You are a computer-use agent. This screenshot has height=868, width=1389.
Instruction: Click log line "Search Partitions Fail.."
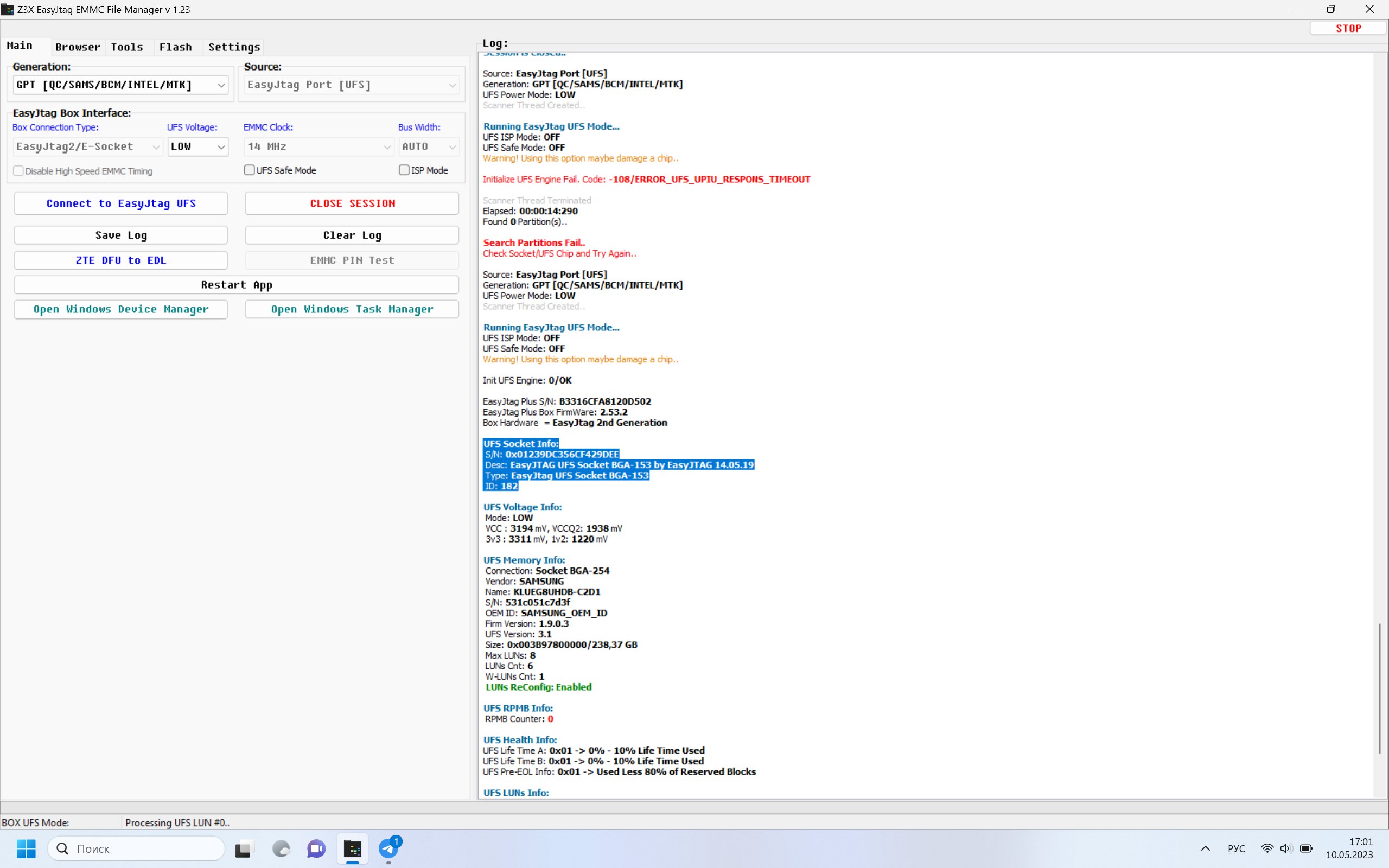pos(534,243)
